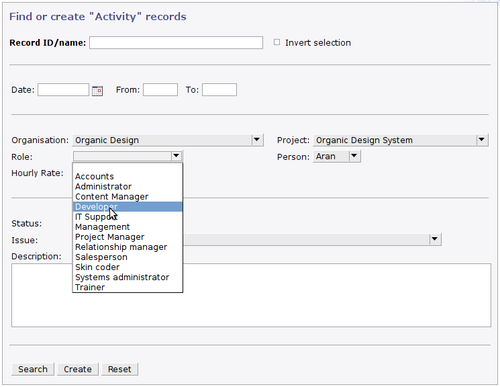The width and height of the screenshot is (500, 387).
Task: Select Systems administrator role
Action: point(127,277)
